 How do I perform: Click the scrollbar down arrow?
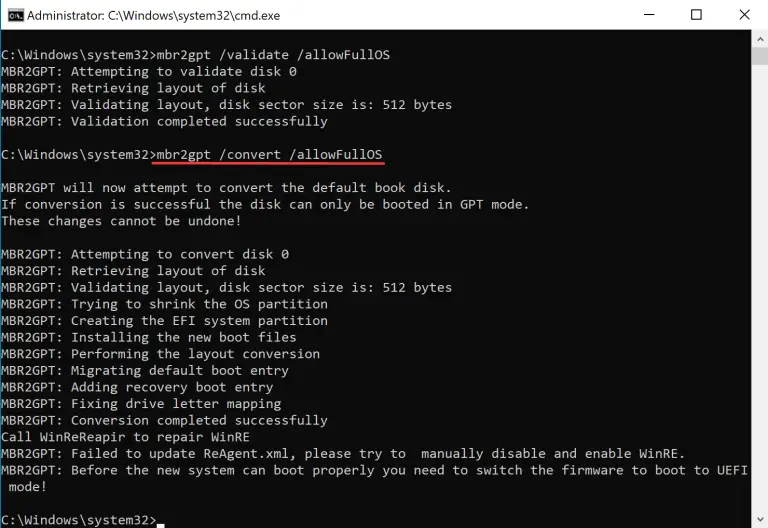coord(760,519)
